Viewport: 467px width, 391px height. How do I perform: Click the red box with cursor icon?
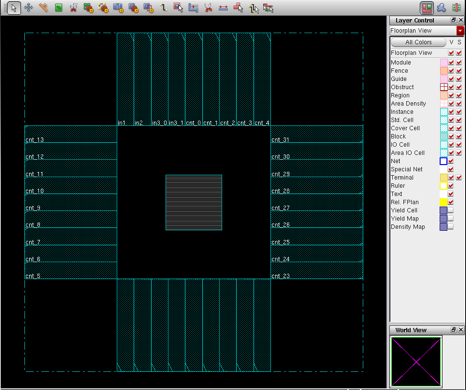(x=178, y=8)
